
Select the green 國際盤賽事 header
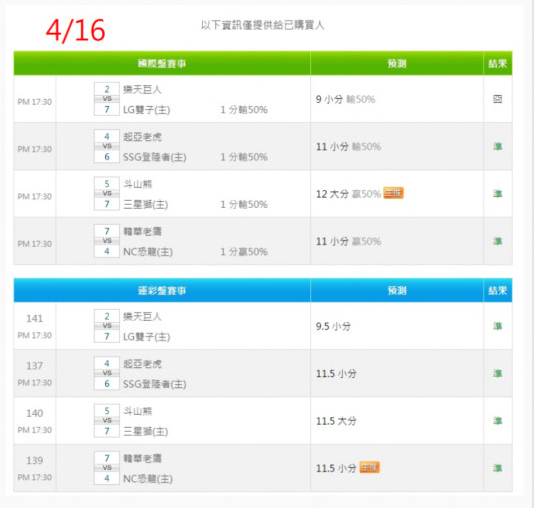click(162, 63)
